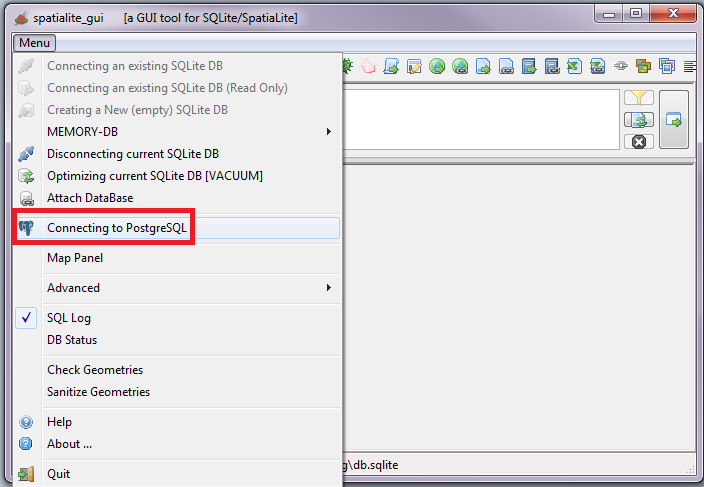The height and width of the screenshot is (487, 704).
Task: Click the stacked windows toolbar icon
Action: (667, 66)
